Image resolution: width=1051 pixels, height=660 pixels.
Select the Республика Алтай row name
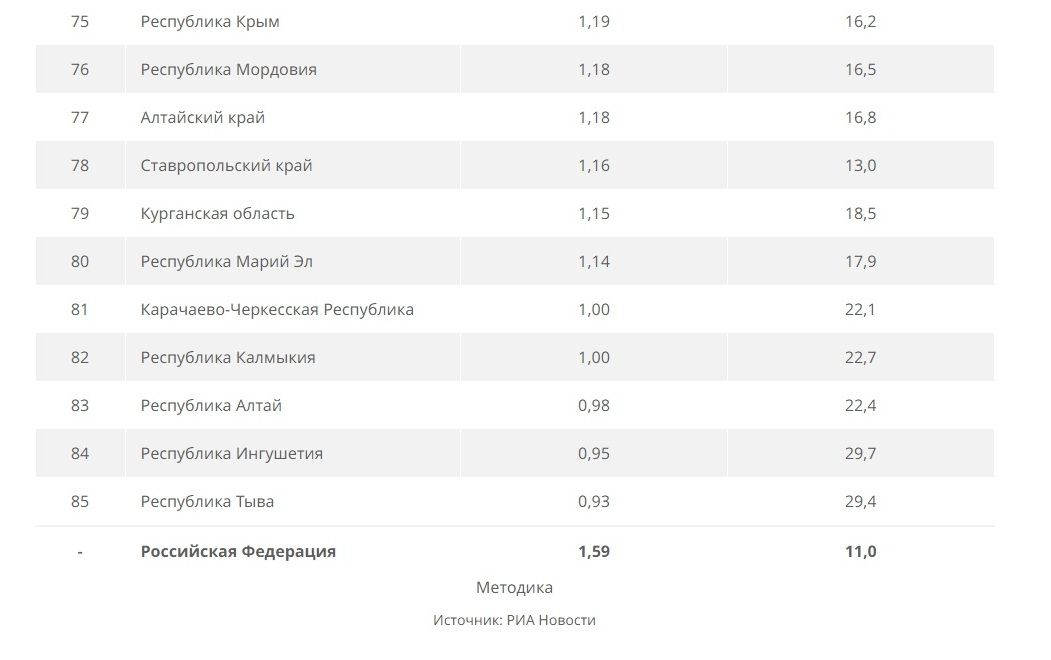tap(211, 405)
